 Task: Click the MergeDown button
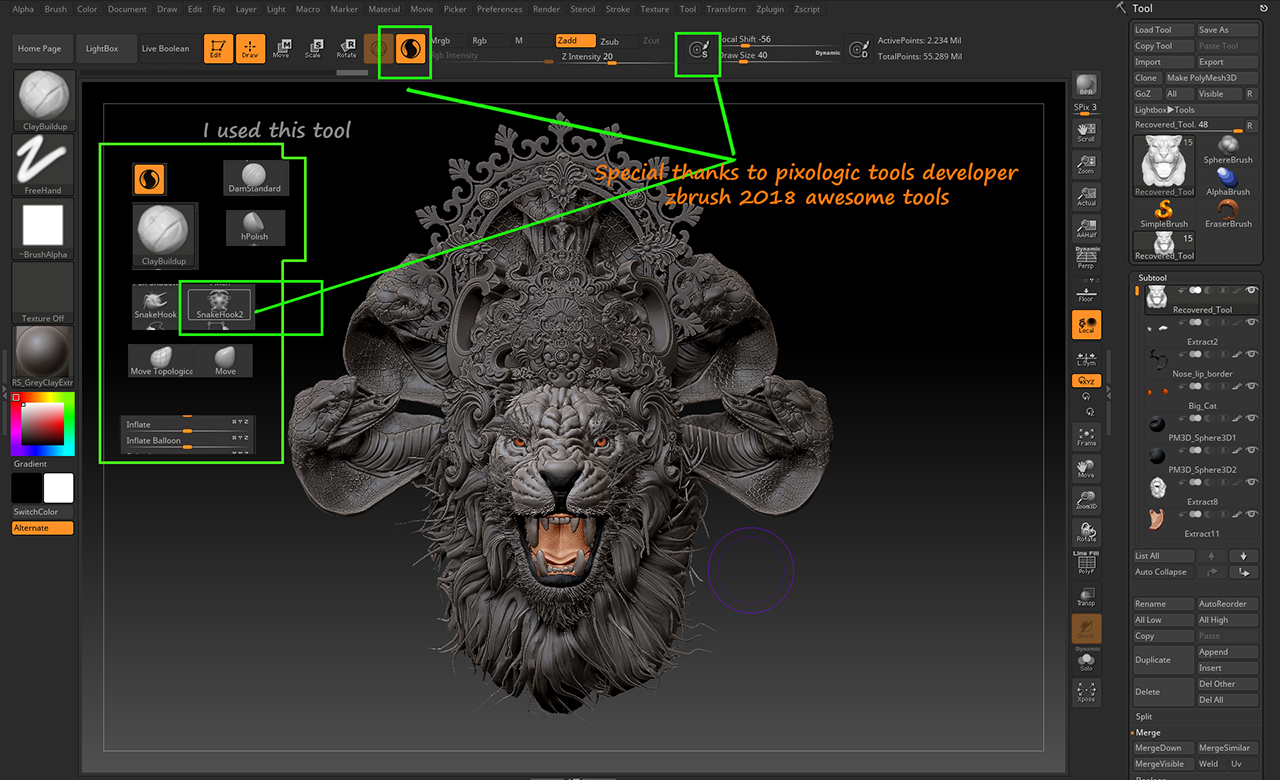[1163, 748]
